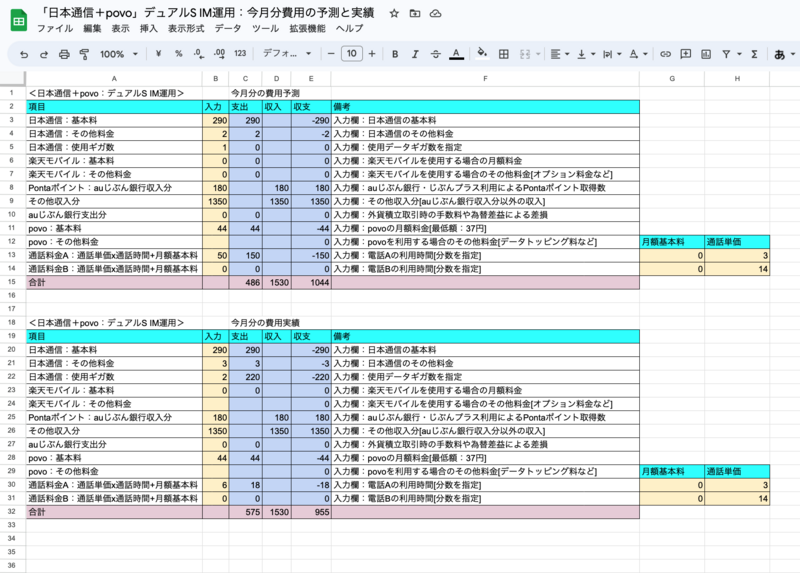Open the fill color picker
This screenshot has height=573, width=800.
[482, 54]
